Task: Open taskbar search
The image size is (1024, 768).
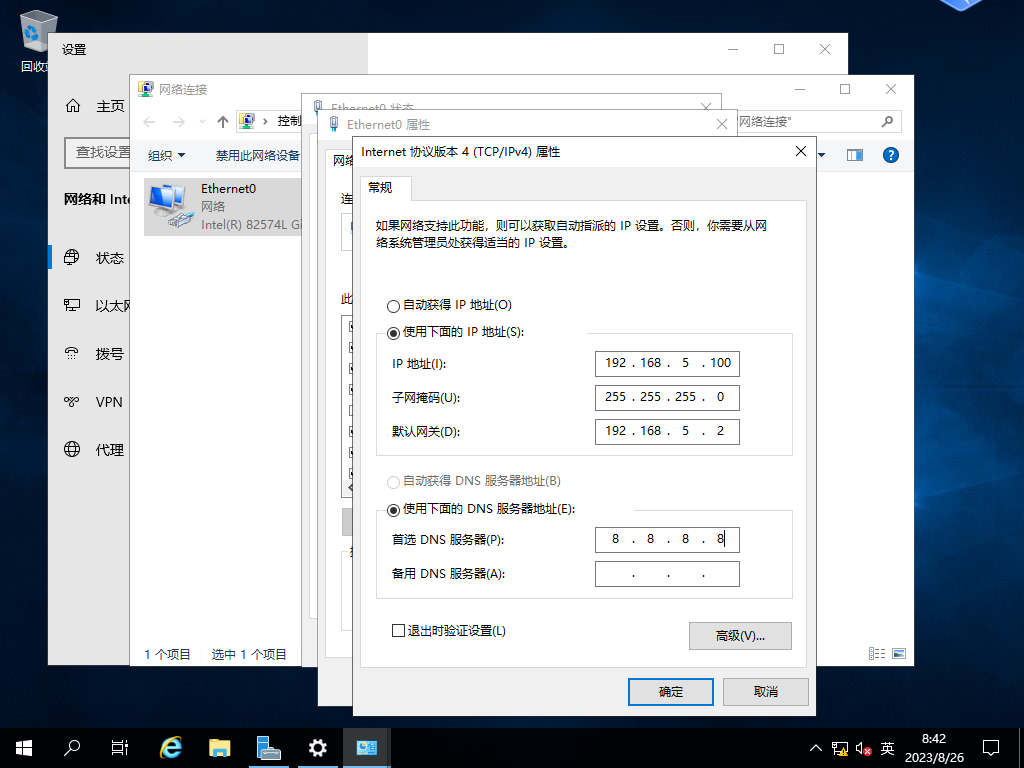Action: coord(72,747)
